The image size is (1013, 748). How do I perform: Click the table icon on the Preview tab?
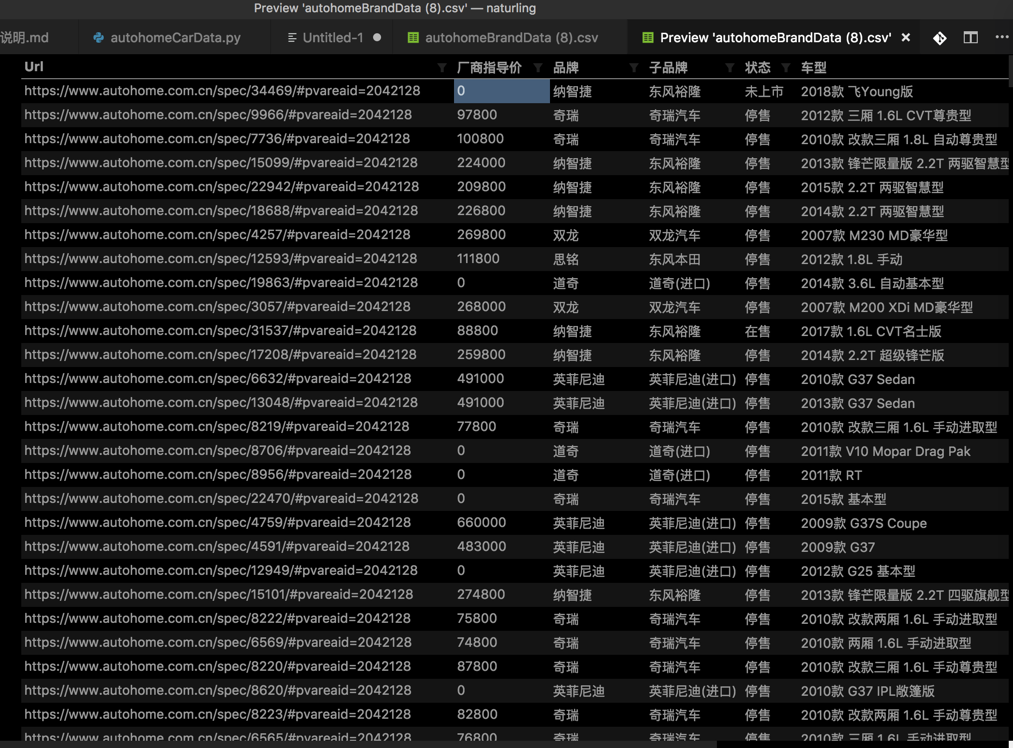(648, 38)
